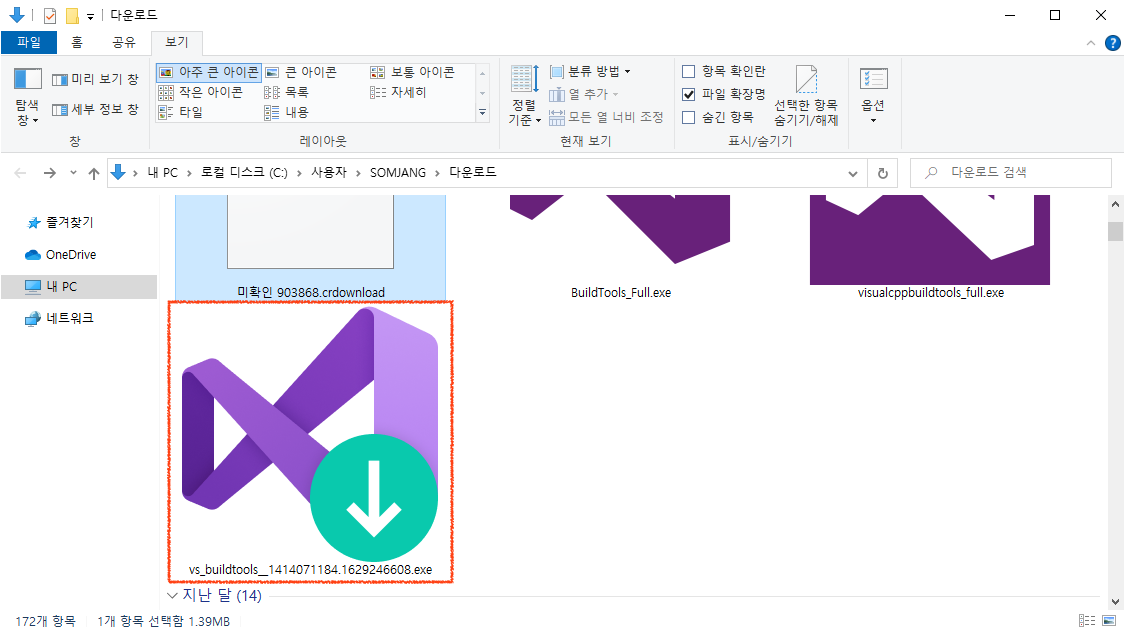Switch to the Home (홈) tab
The width and height of the screenshot is (1125, 634).
tap(77, 42)
